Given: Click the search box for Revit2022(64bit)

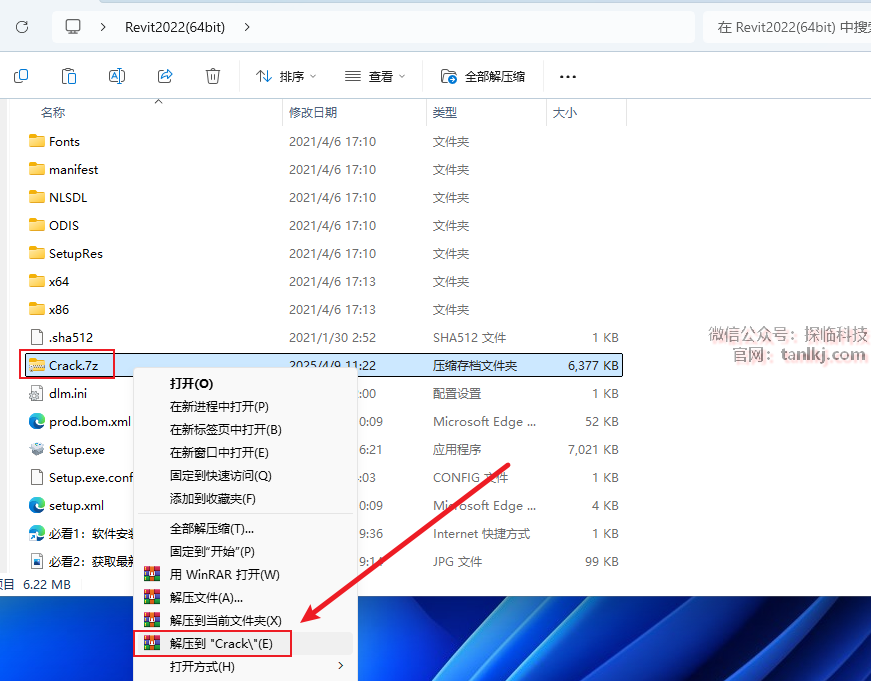Looking at the screenshot, I should tap(787, 27).
